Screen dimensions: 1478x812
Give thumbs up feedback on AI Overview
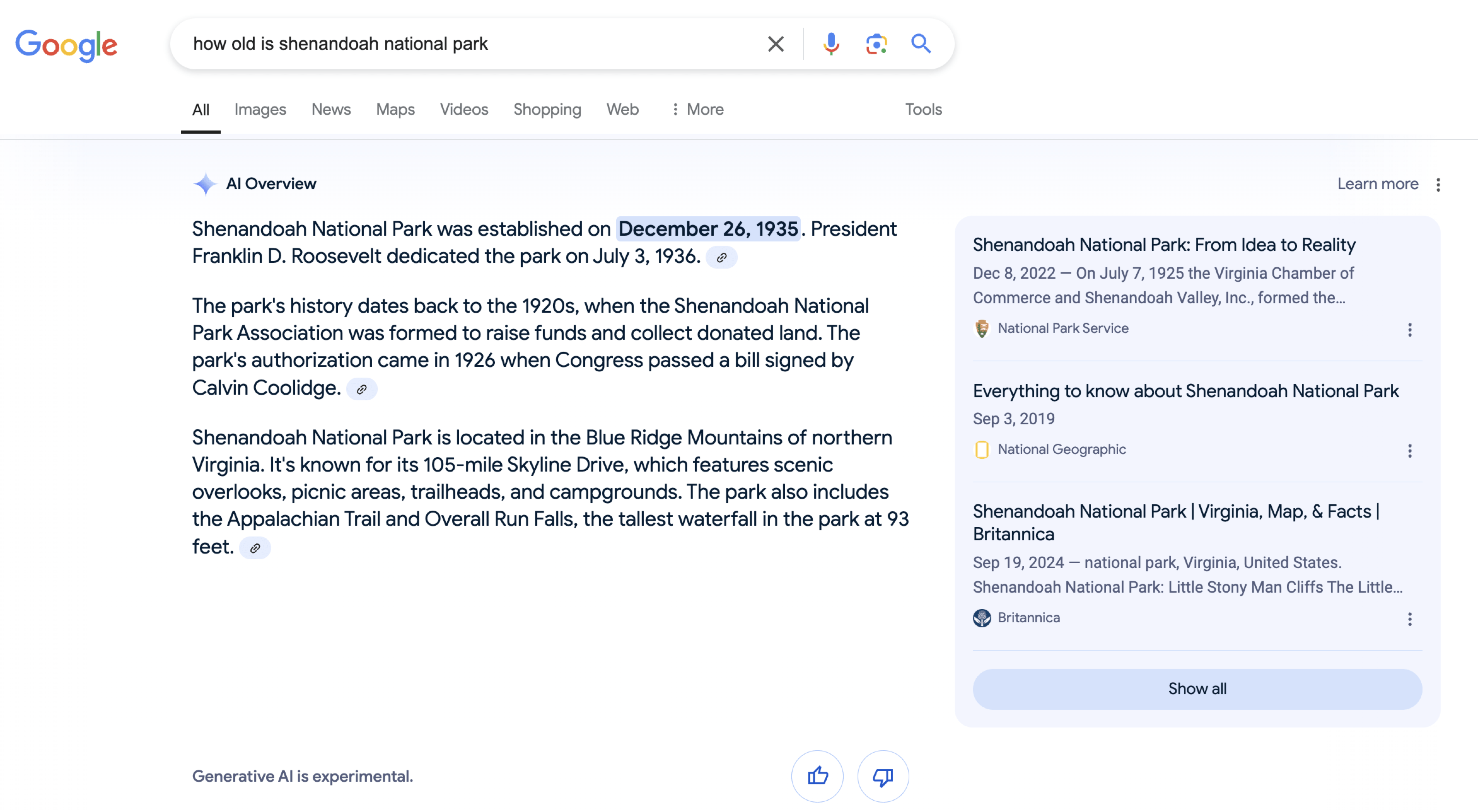point(817,776)
